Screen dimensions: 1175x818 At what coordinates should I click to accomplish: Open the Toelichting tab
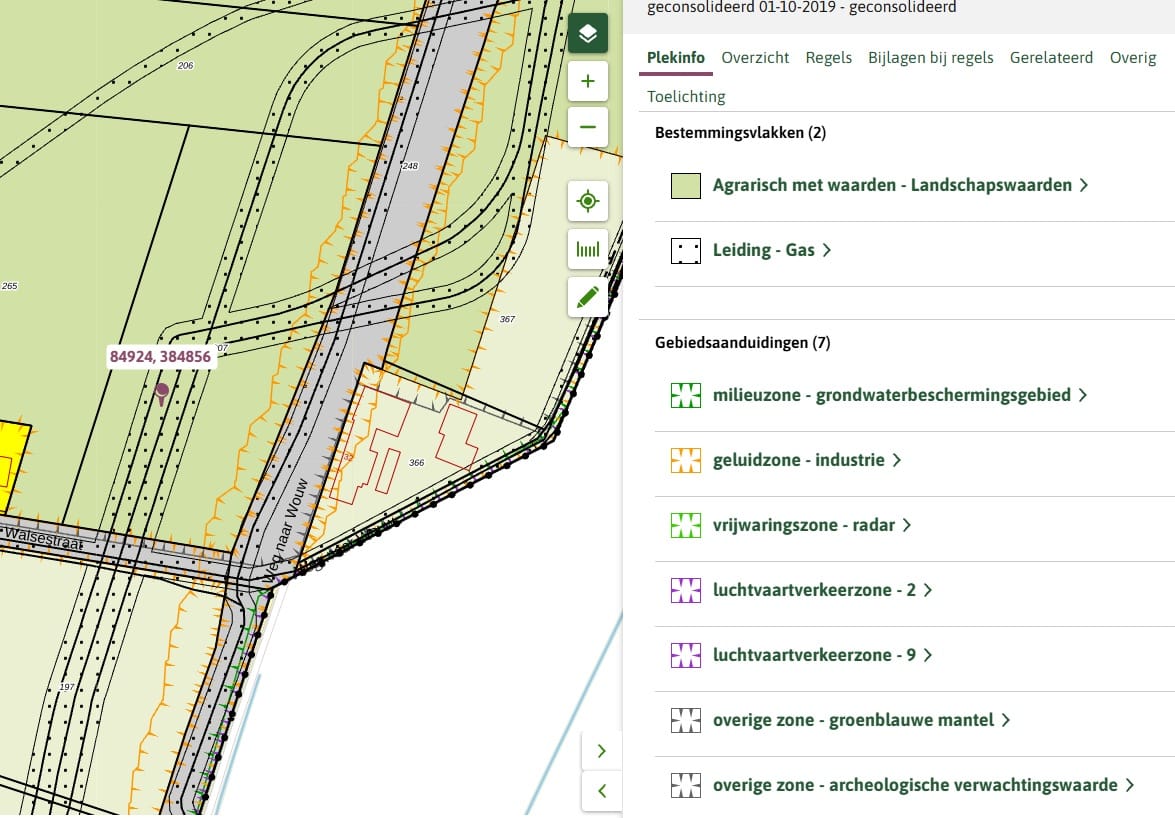(685, 97)
